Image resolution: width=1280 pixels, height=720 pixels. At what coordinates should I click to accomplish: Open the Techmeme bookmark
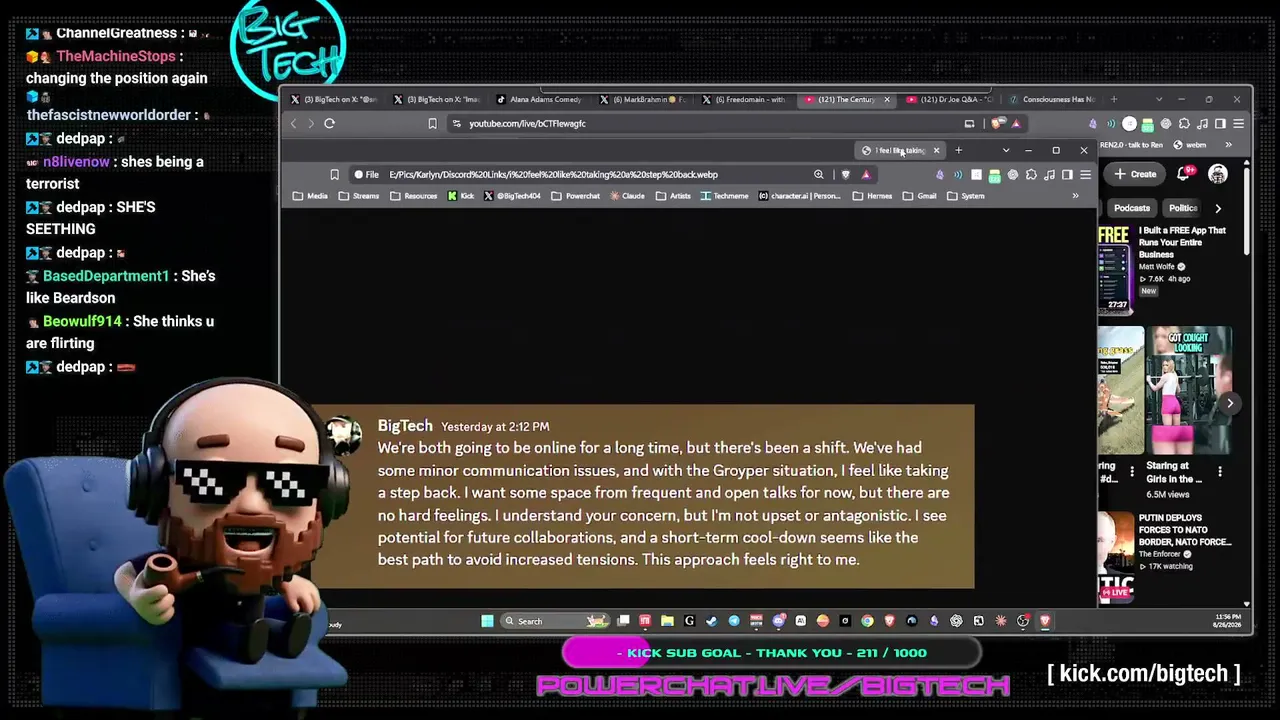724,196
